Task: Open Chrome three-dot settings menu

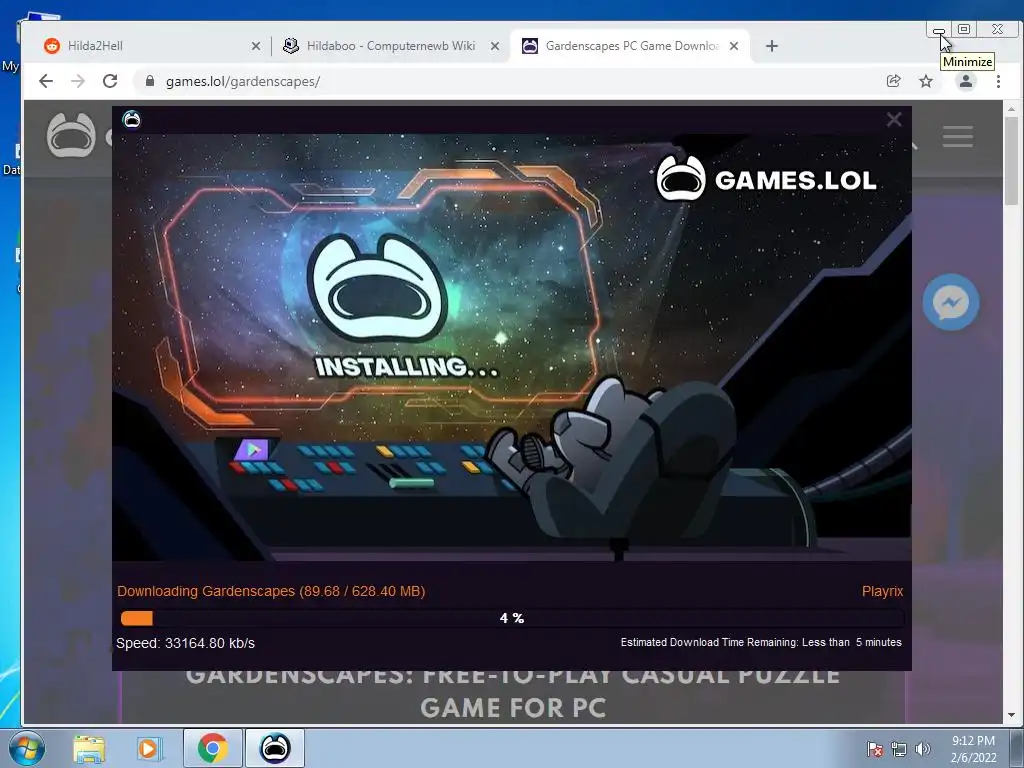Action: click(x=998, y=81)
